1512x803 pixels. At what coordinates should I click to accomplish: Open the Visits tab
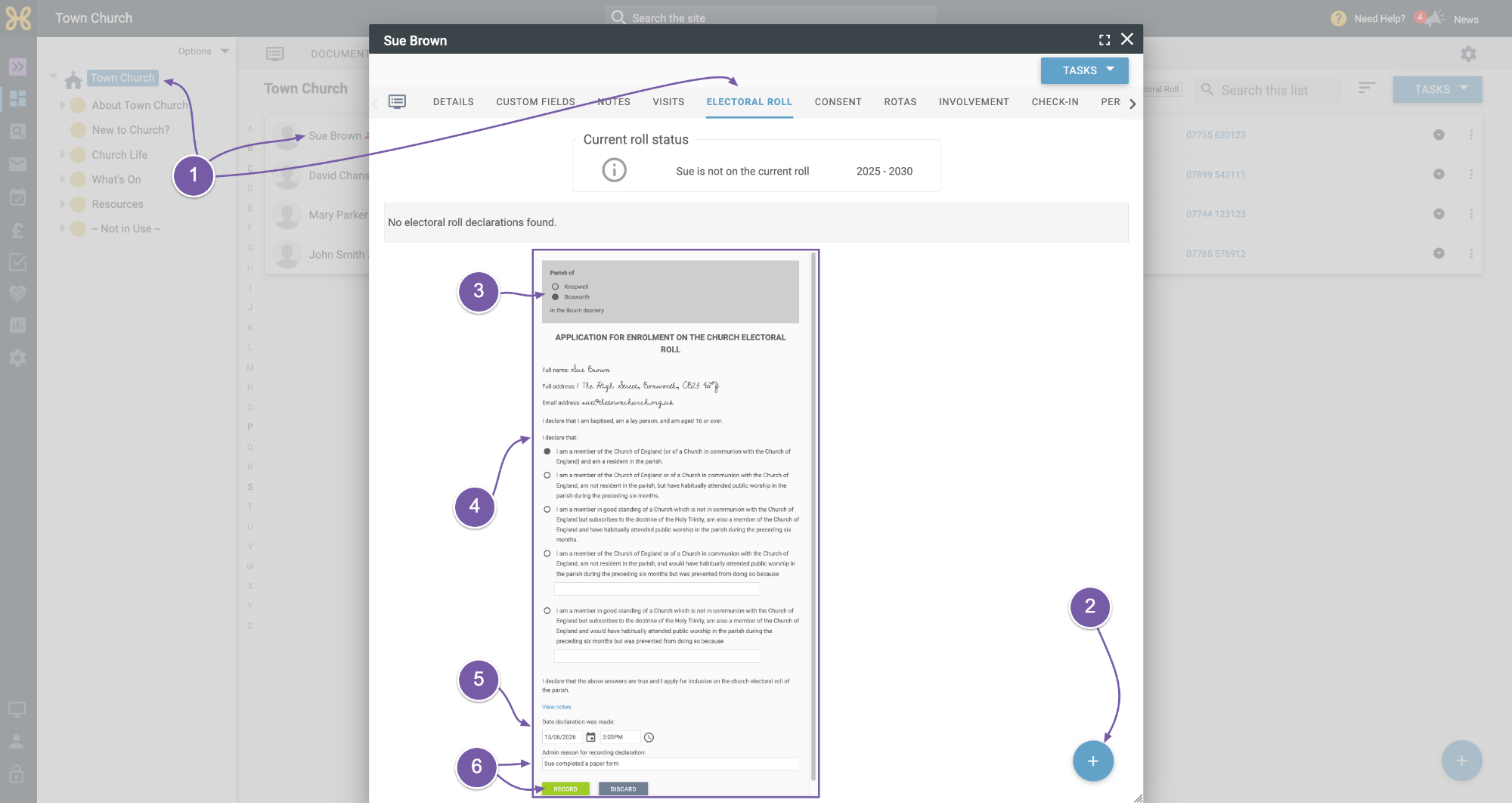[x=668, y=102]
